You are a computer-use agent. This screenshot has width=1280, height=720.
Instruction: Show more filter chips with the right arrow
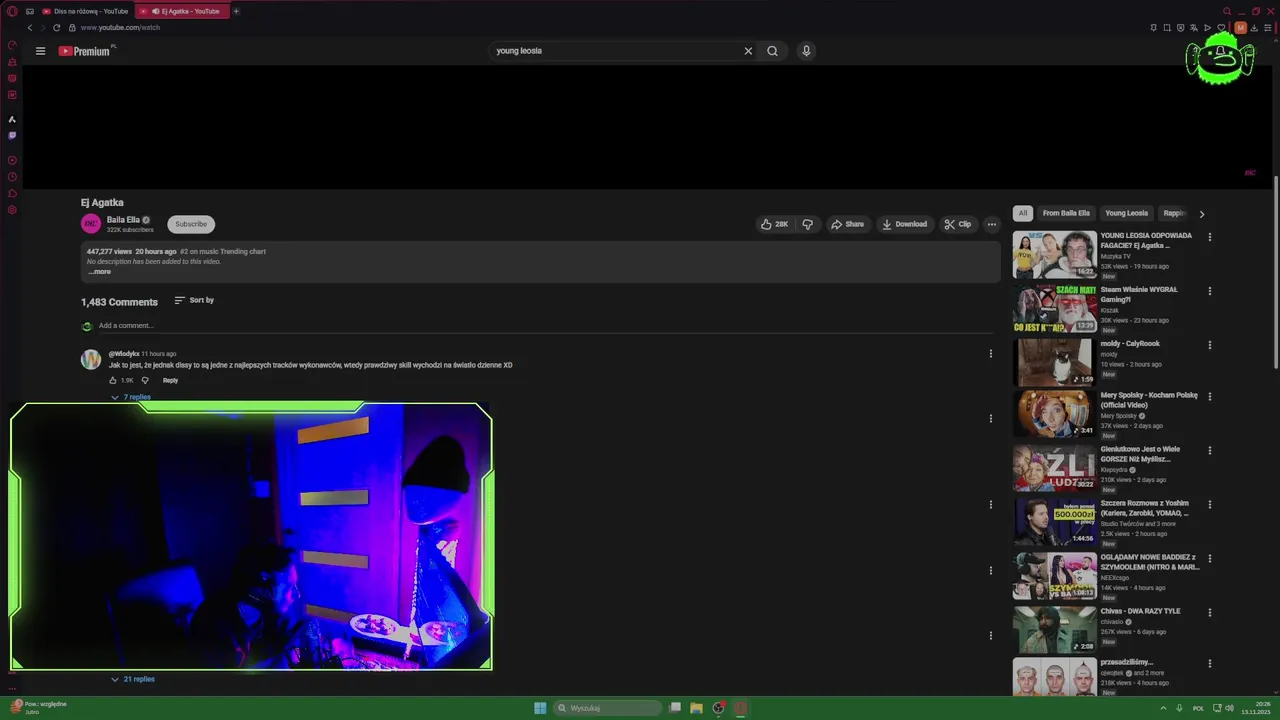1202,214
